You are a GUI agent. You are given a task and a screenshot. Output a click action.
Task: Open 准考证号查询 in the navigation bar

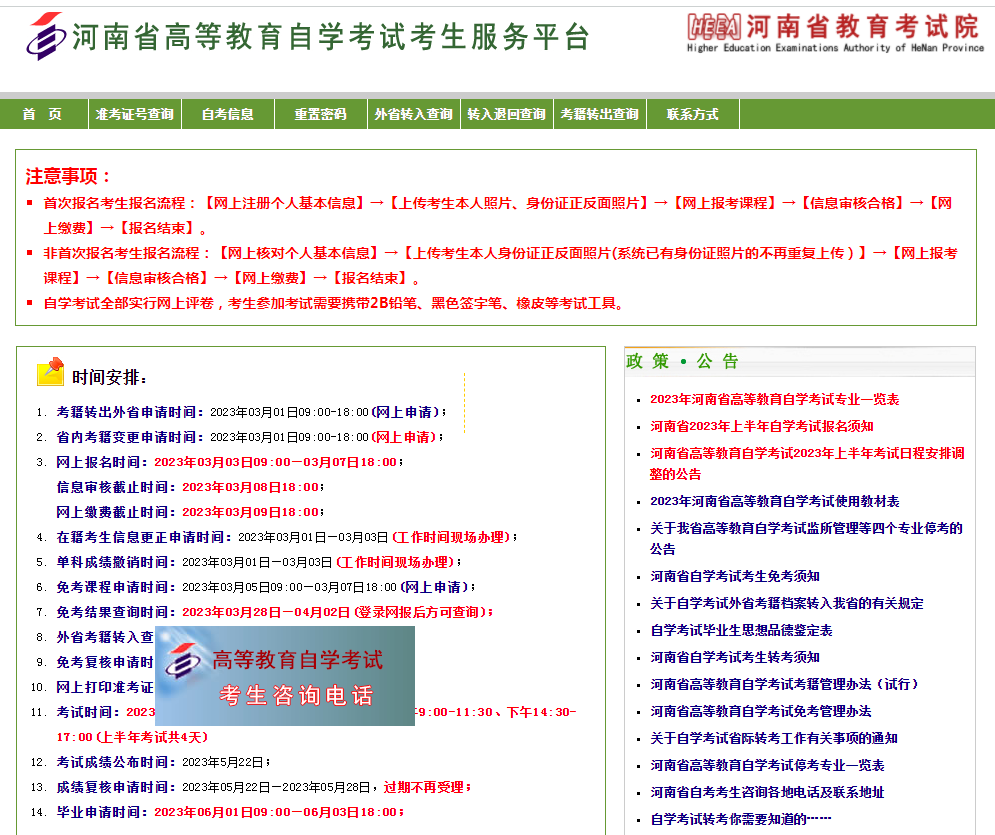(134, 114)
